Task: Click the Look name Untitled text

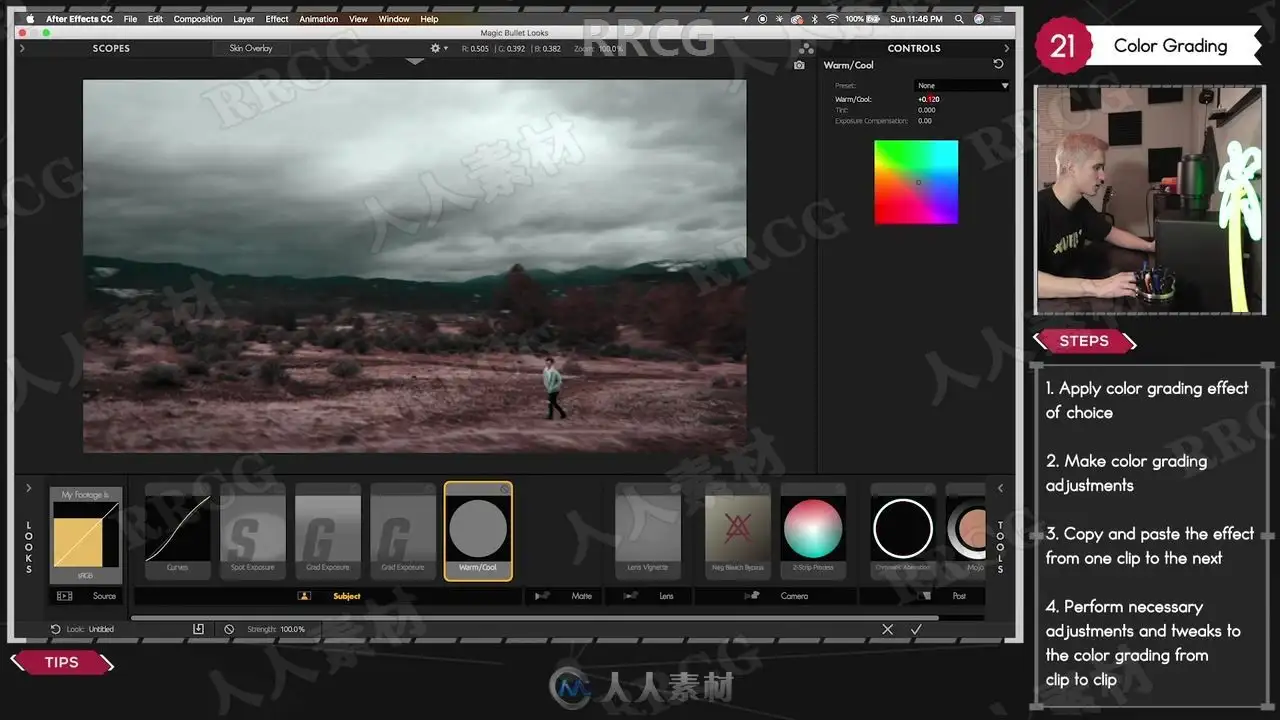Action: [101, 629]
